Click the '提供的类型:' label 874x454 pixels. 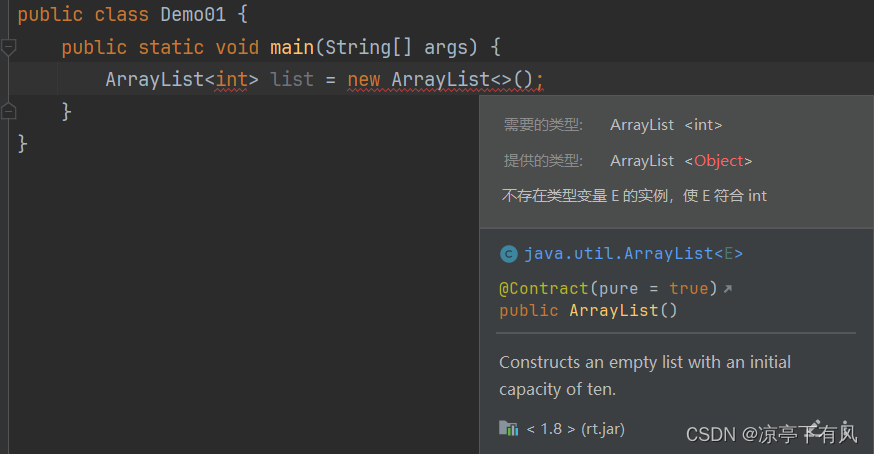coord(543,161)
